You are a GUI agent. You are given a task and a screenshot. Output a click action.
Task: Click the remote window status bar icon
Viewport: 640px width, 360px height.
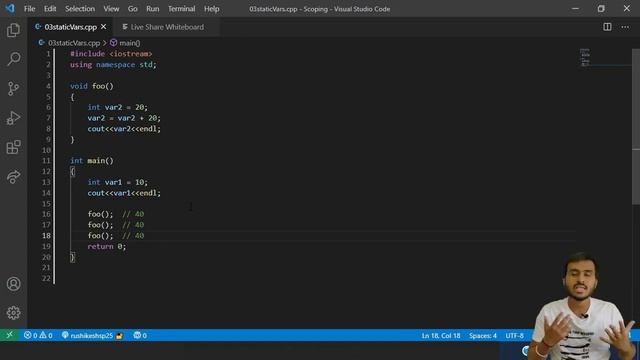click(9, 335)
